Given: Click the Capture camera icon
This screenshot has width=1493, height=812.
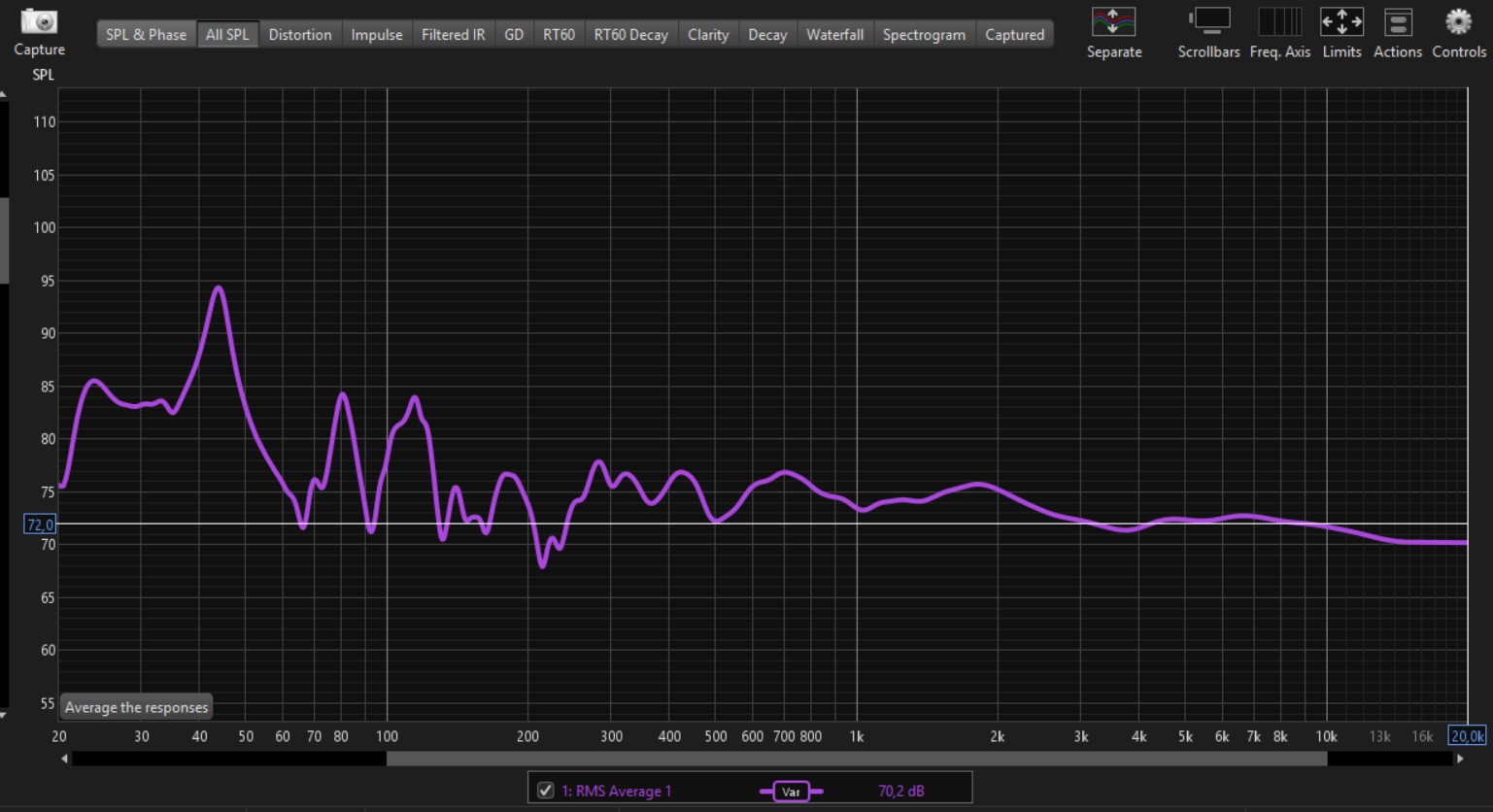Looking at the screenshot, I should pos(39,21).
